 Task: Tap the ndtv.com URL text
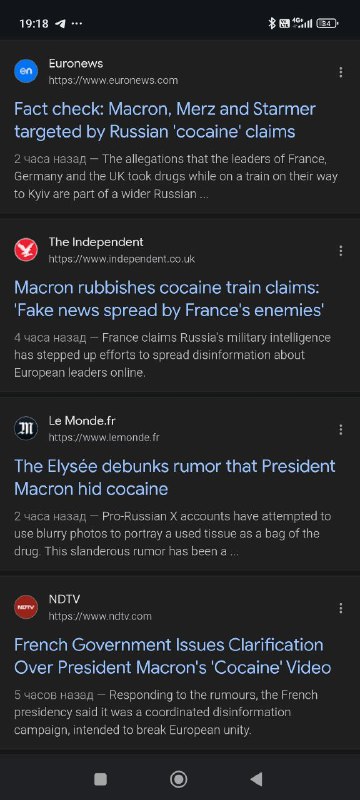click(100, 616)
